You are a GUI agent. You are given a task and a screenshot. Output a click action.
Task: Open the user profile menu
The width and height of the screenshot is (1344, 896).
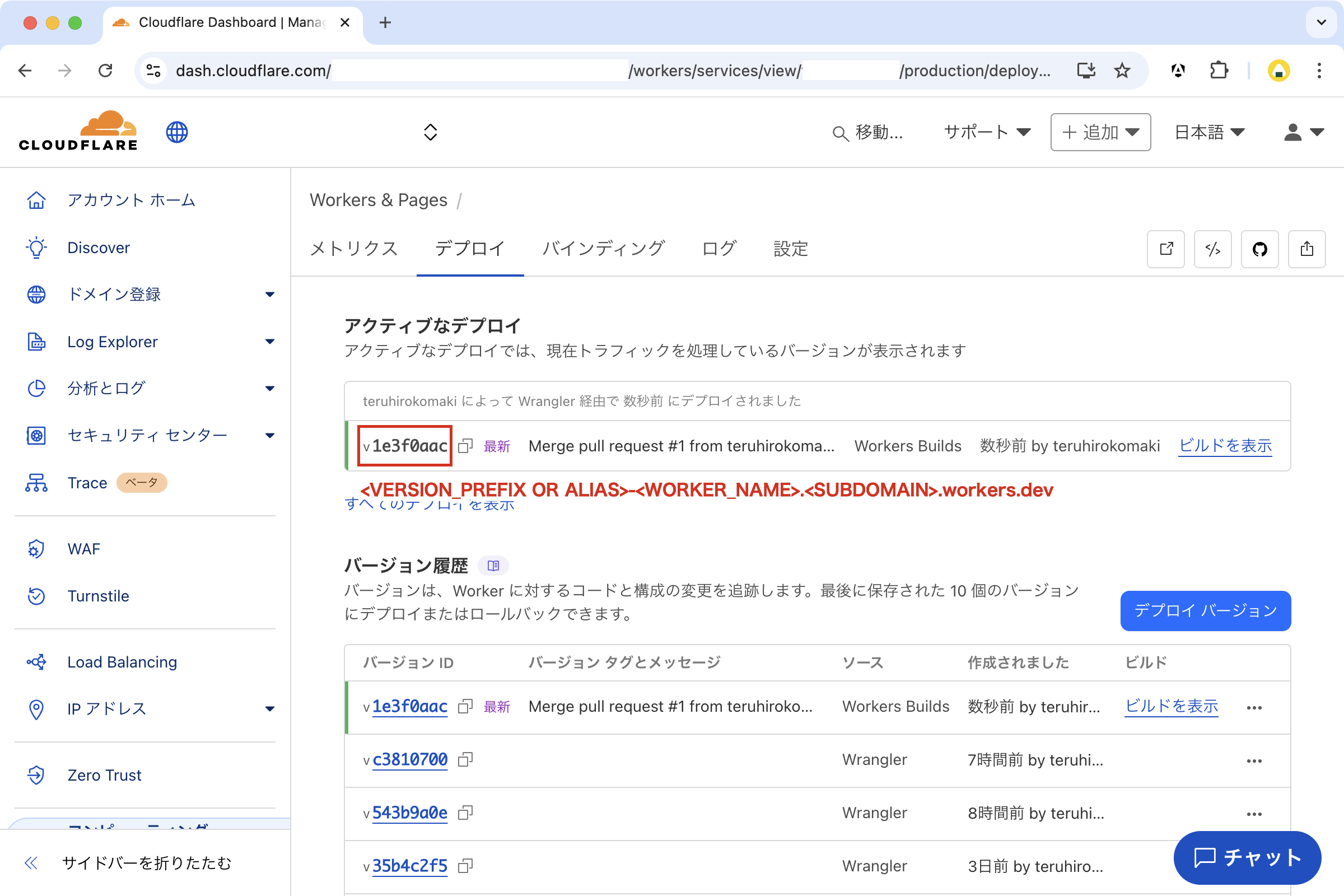click(x=1303, y=132)
